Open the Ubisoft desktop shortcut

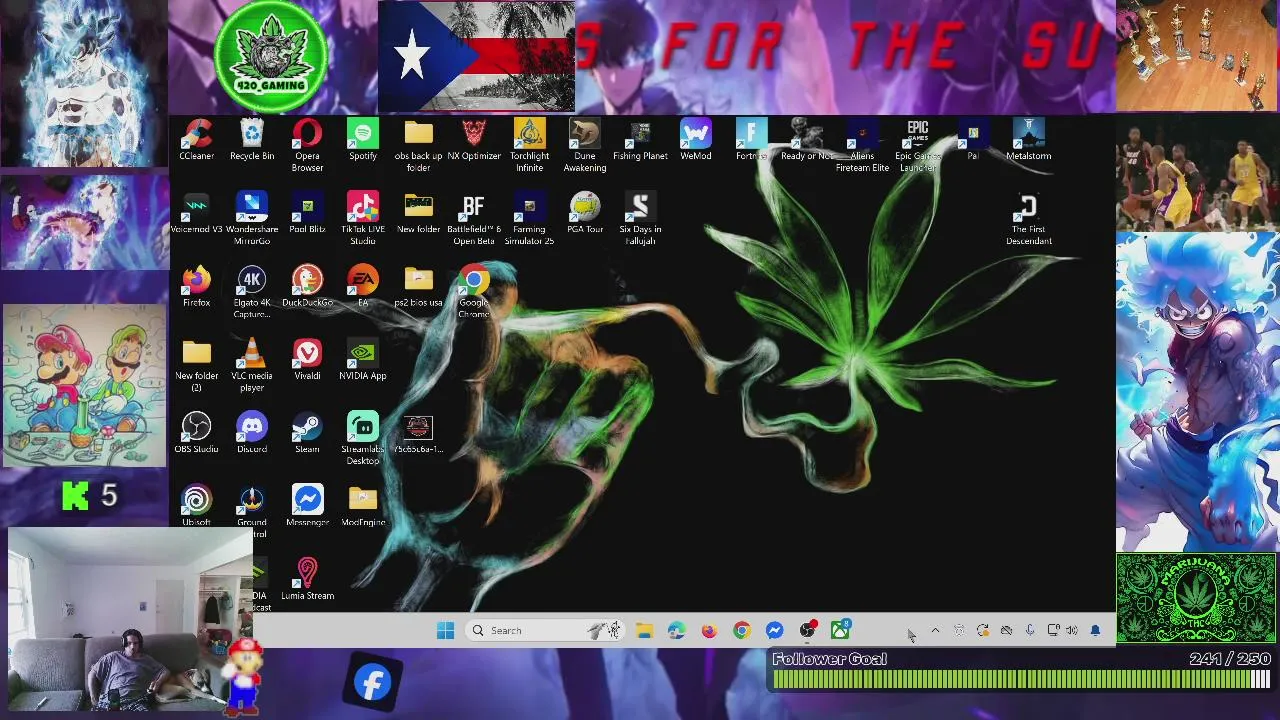click(196, 506)
